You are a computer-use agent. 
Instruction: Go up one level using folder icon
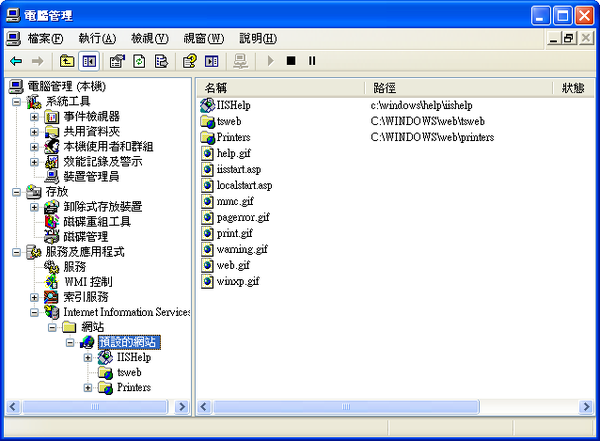(67, 61)
